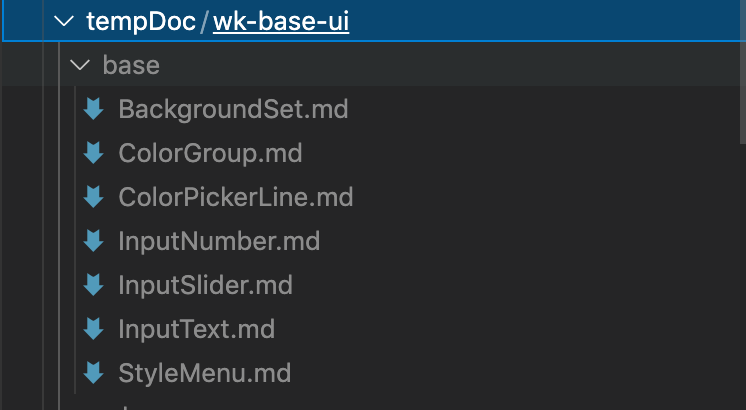Viewport: 746px width, 410px height.
Task: Open ColorPickerLine.md file
Action: coord(236,197)
